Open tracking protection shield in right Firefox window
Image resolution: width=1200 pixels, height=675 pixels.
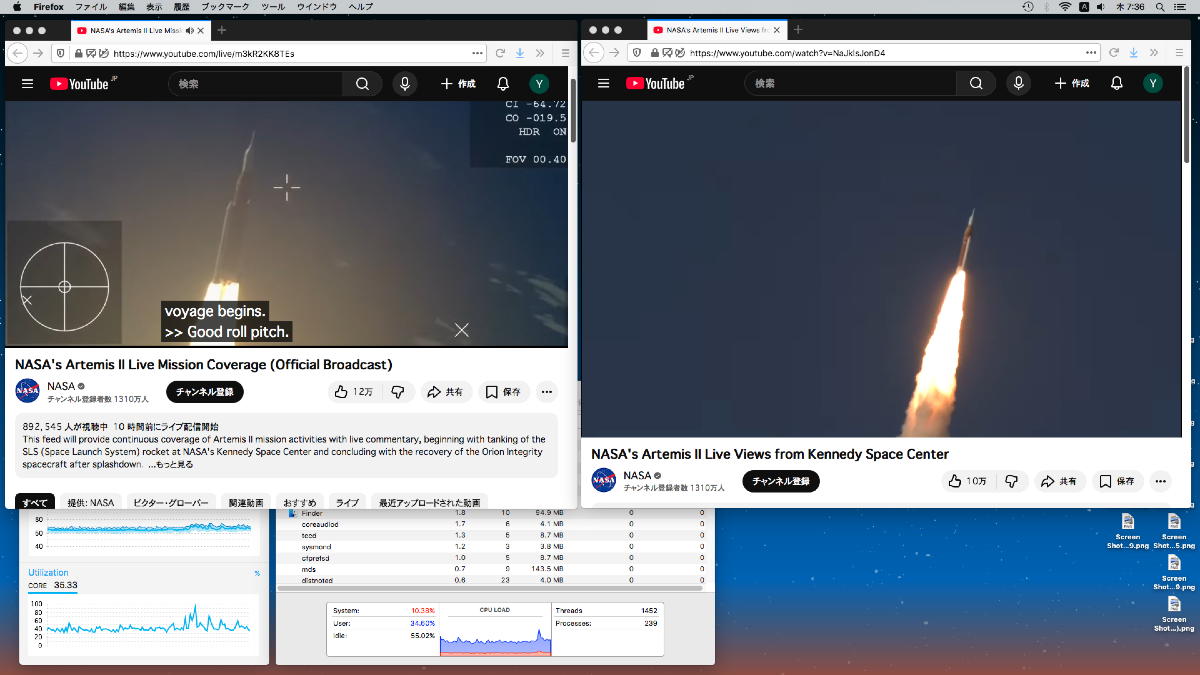coord(636,53)
